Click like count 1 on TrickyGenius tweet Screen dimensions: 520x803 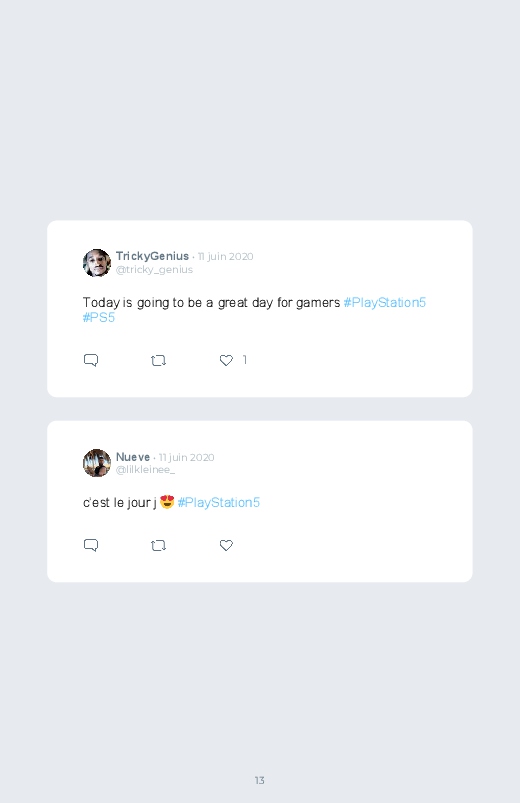point(245,360)
